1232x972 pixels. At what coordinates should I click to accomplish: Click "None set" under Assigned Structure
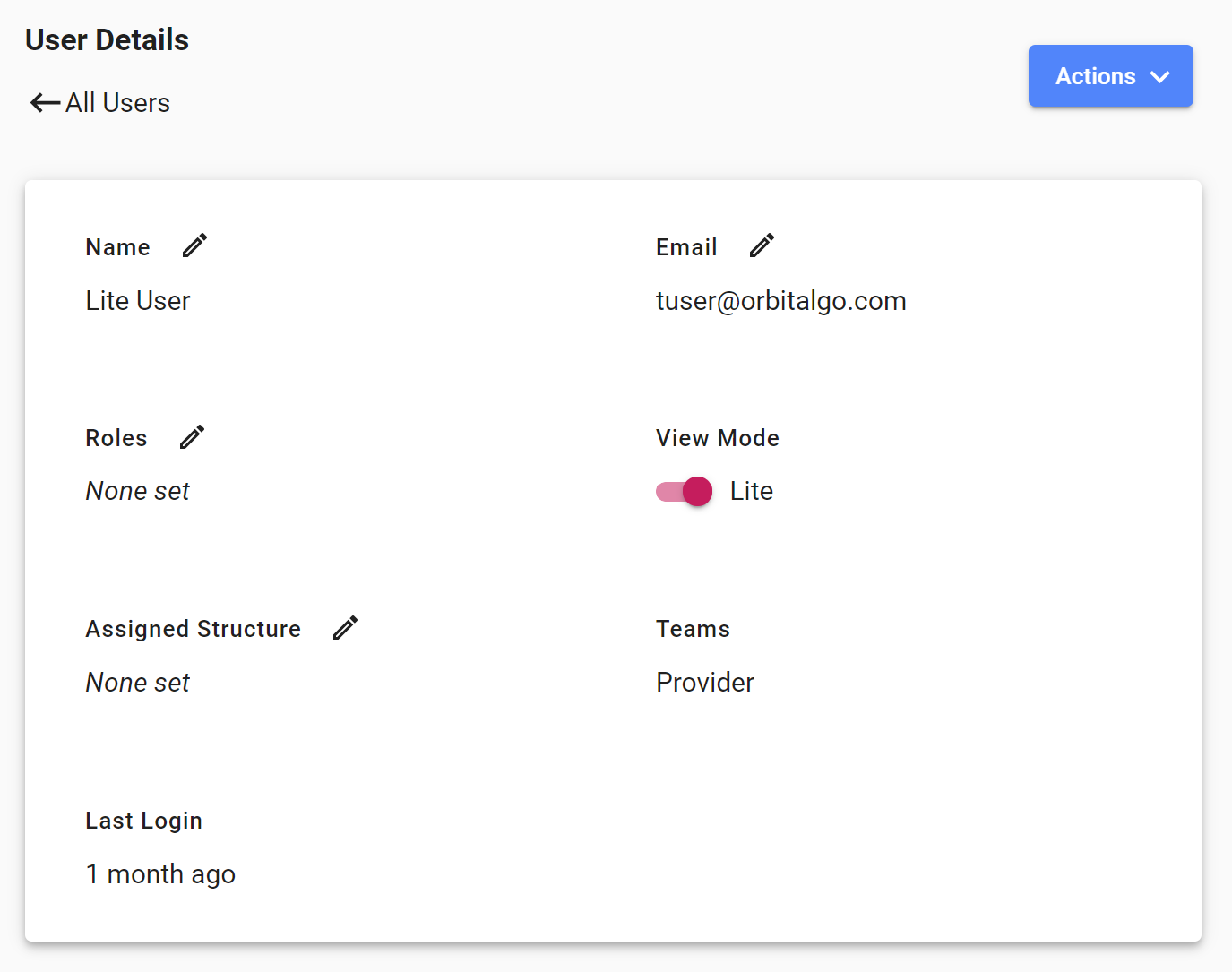pyautogui.click(x=138, y=683)
